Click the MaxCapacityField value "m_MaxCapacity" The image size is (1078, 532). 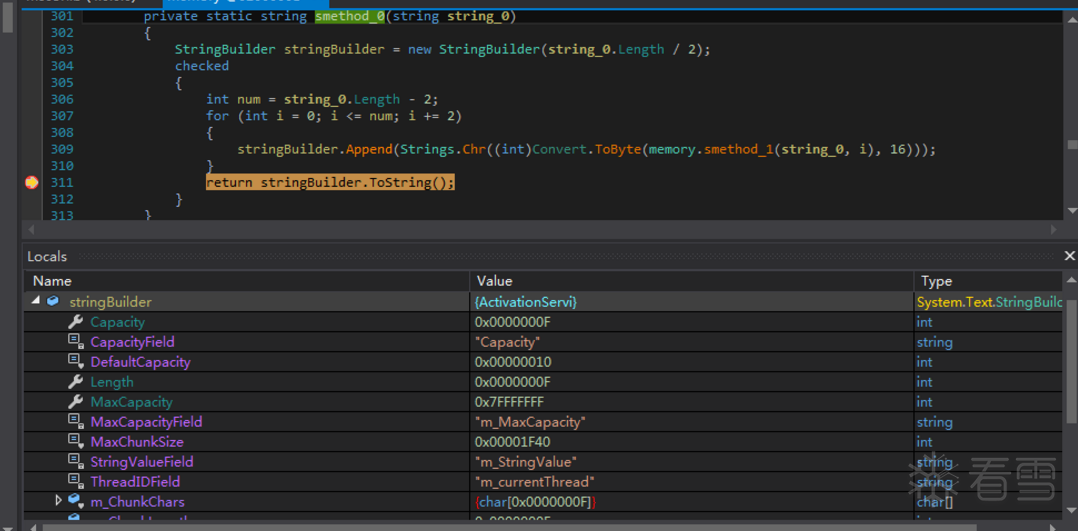[530, 422]
